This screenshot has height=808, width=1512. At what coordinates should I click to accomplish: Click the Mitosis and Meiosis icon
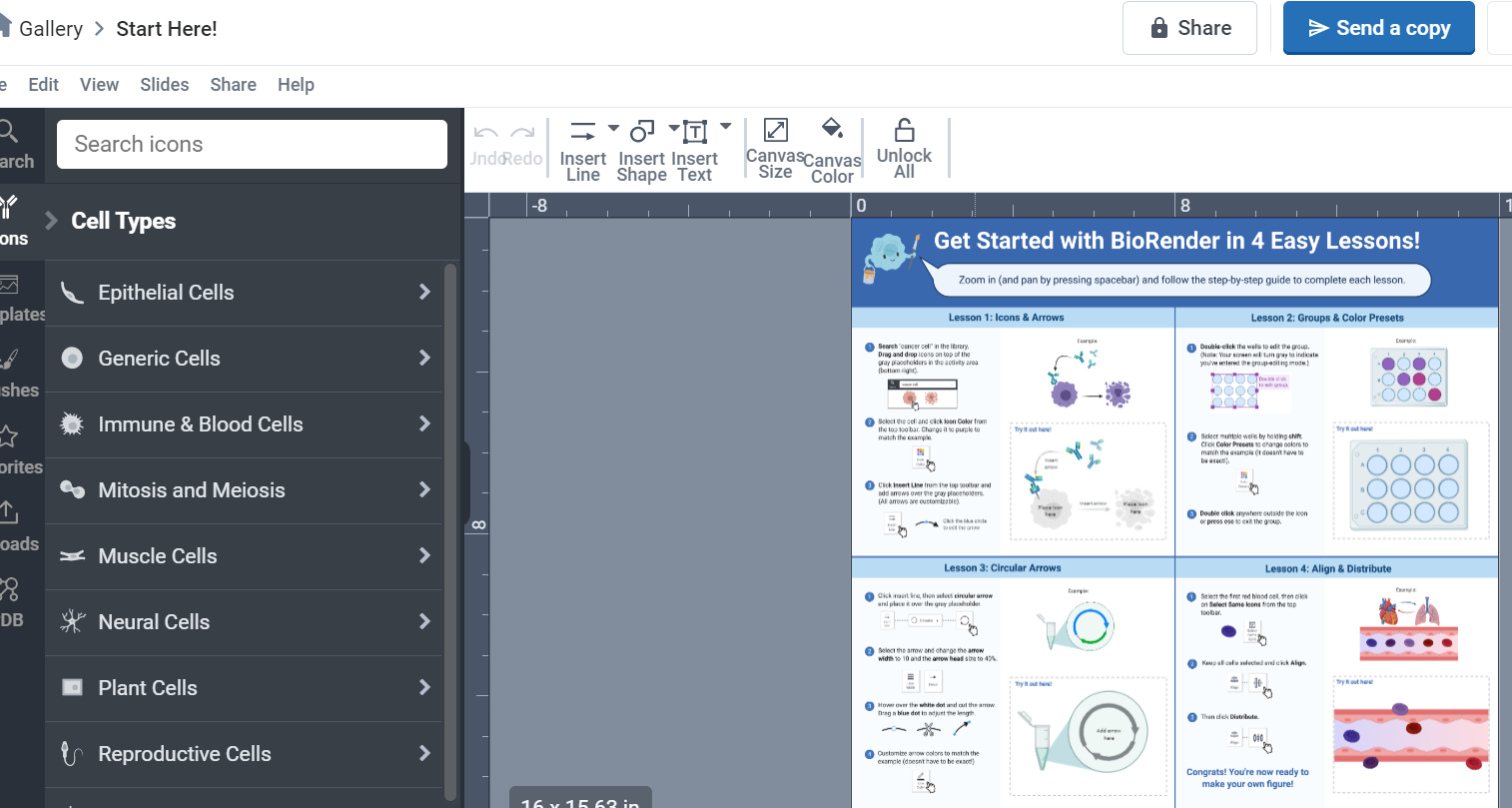72,489
